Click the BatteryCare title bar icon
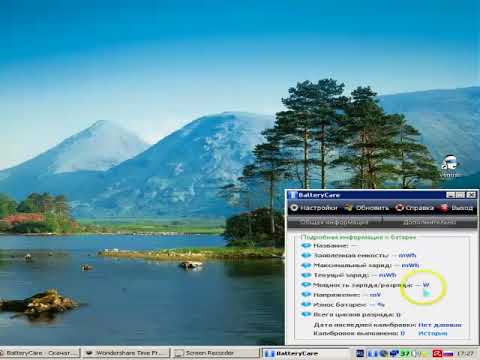 click(x=292, y=195)
